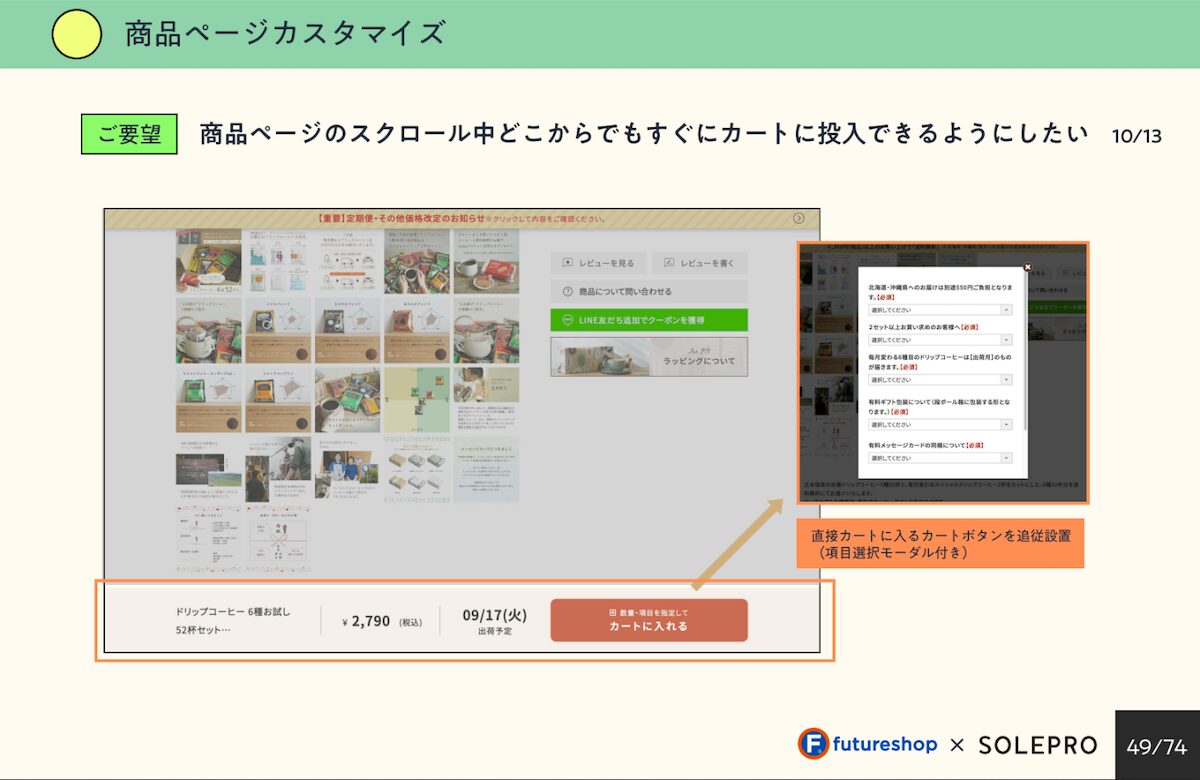This screenshot has height=780, width=1200.
Task: Click the futureshop logo
Action: pyautogui.click(x=867, y=744)
